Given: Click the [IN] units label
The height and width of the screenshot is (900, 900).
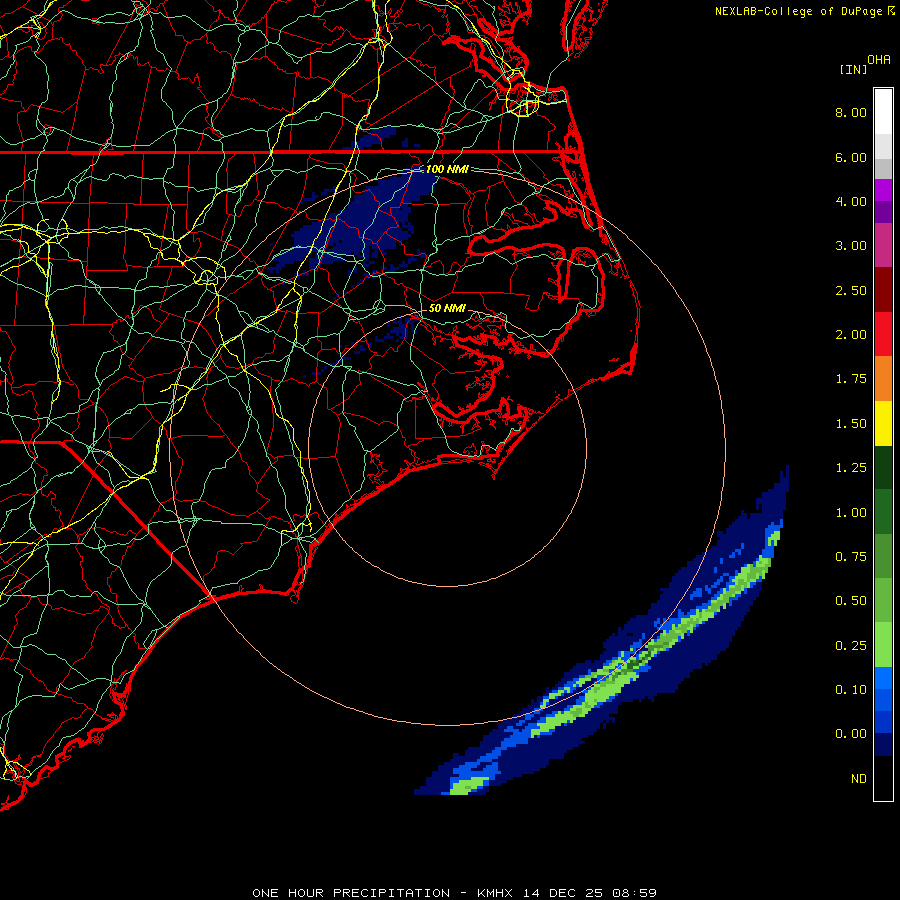Looking at the screenshot, I should click(x=853, y=69).
